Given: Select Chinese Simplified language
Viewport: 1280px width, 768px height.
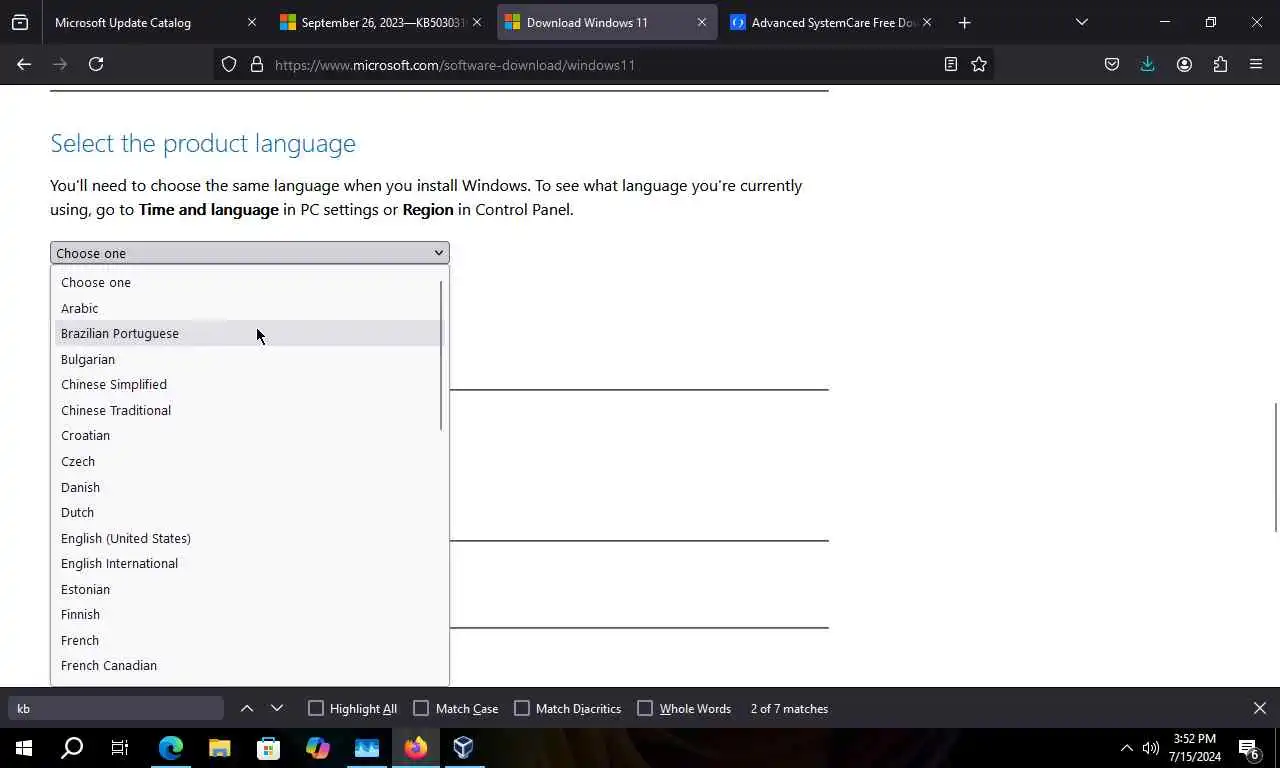Looking at the screenshot, I should point(247,384).
